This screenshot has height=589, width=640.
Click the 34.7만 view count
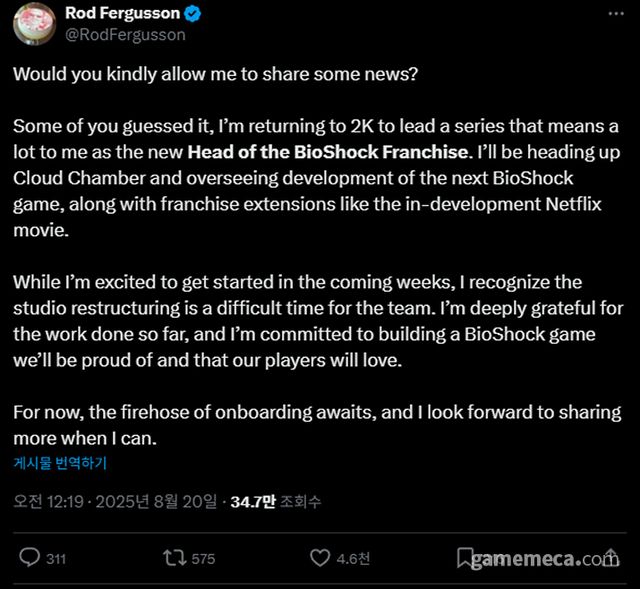tap(253, 501)
